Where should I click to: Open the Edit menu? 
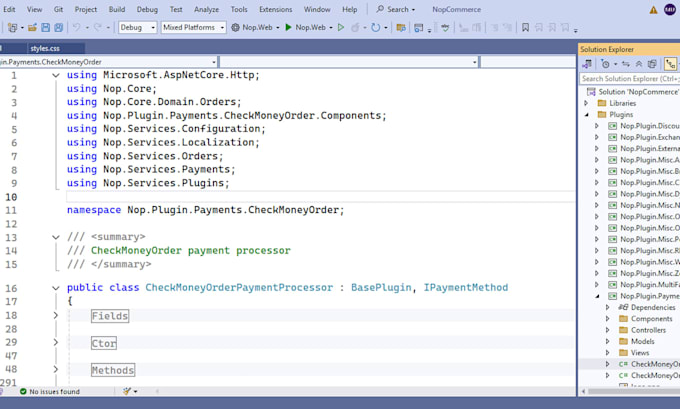tap(9, 9)
